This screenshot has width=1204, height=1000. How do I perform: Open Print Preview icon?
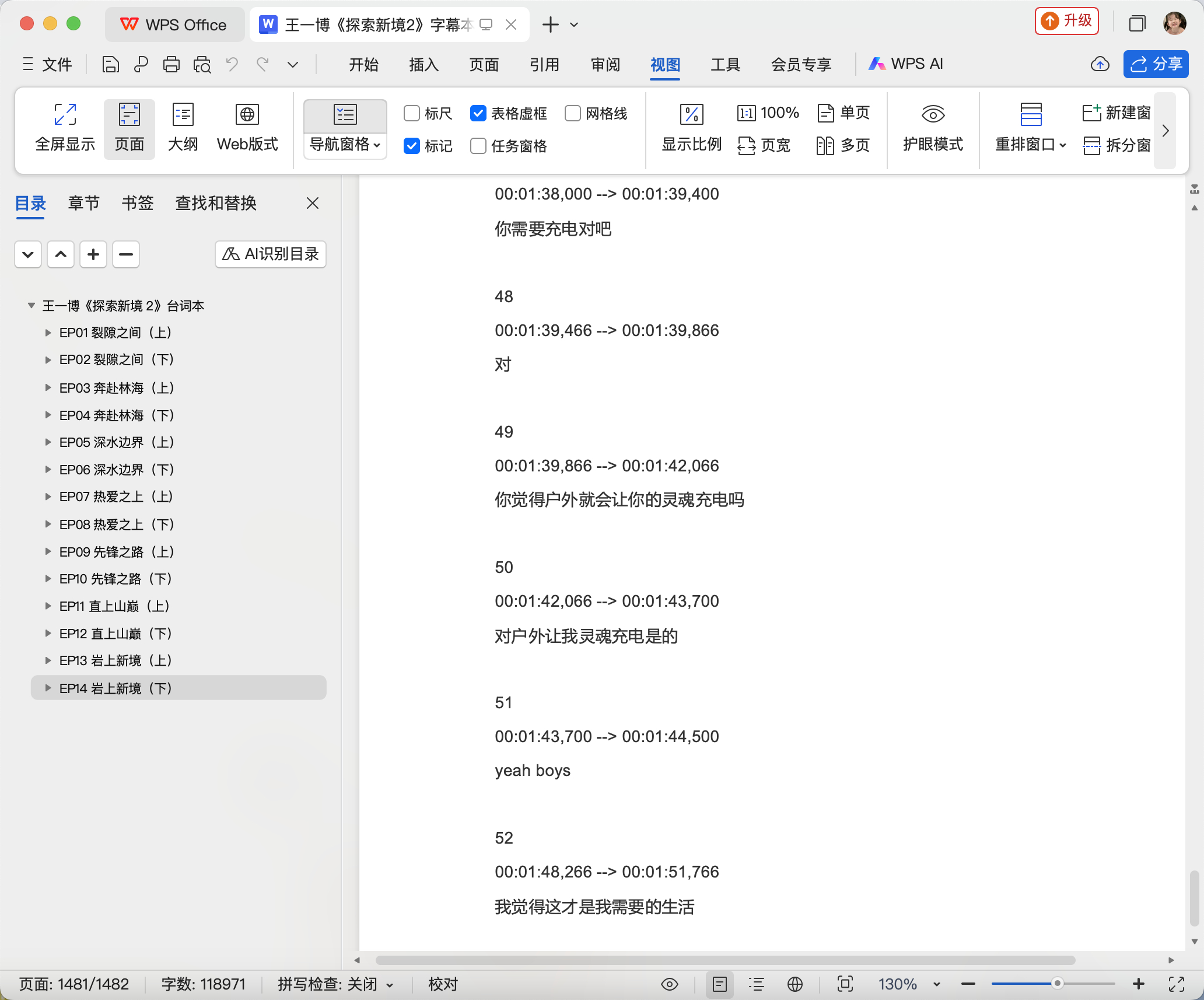[x=202, y=64]
